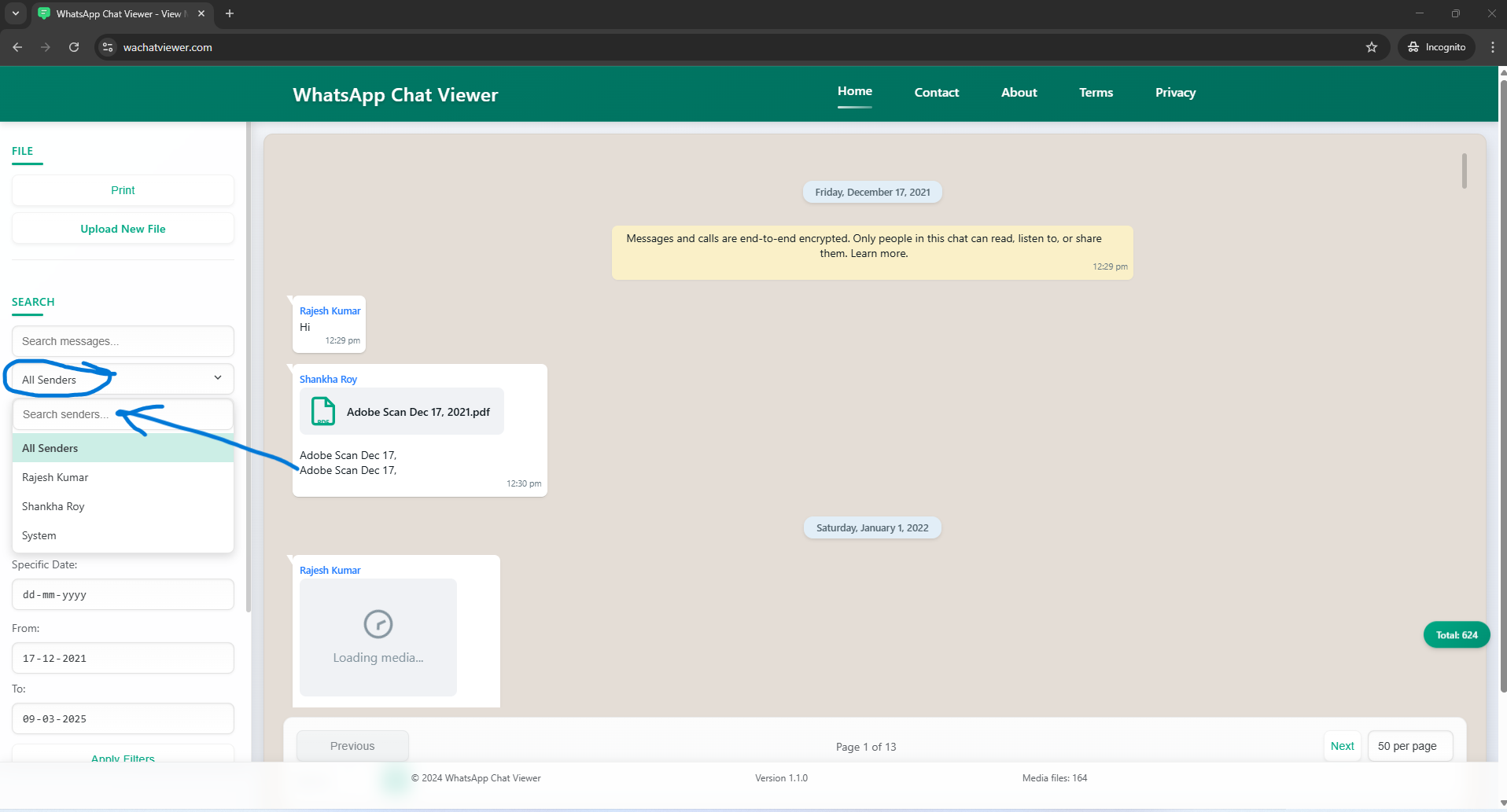Open a new browser tab
Image resolution: width=1507 pixels, height=812 pixels.
(229, 13)
